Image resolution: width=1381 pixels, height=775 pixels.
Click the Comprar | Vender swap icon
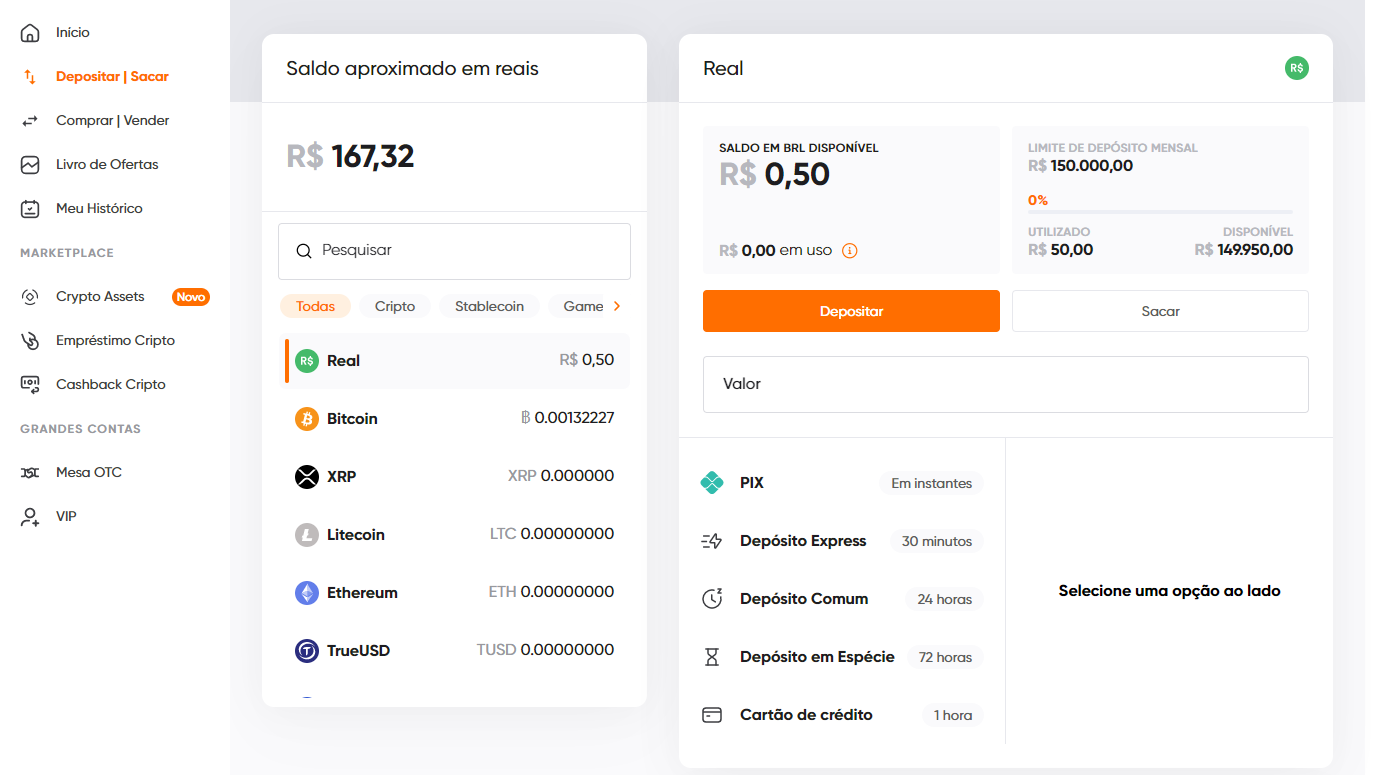pos(30,121)
